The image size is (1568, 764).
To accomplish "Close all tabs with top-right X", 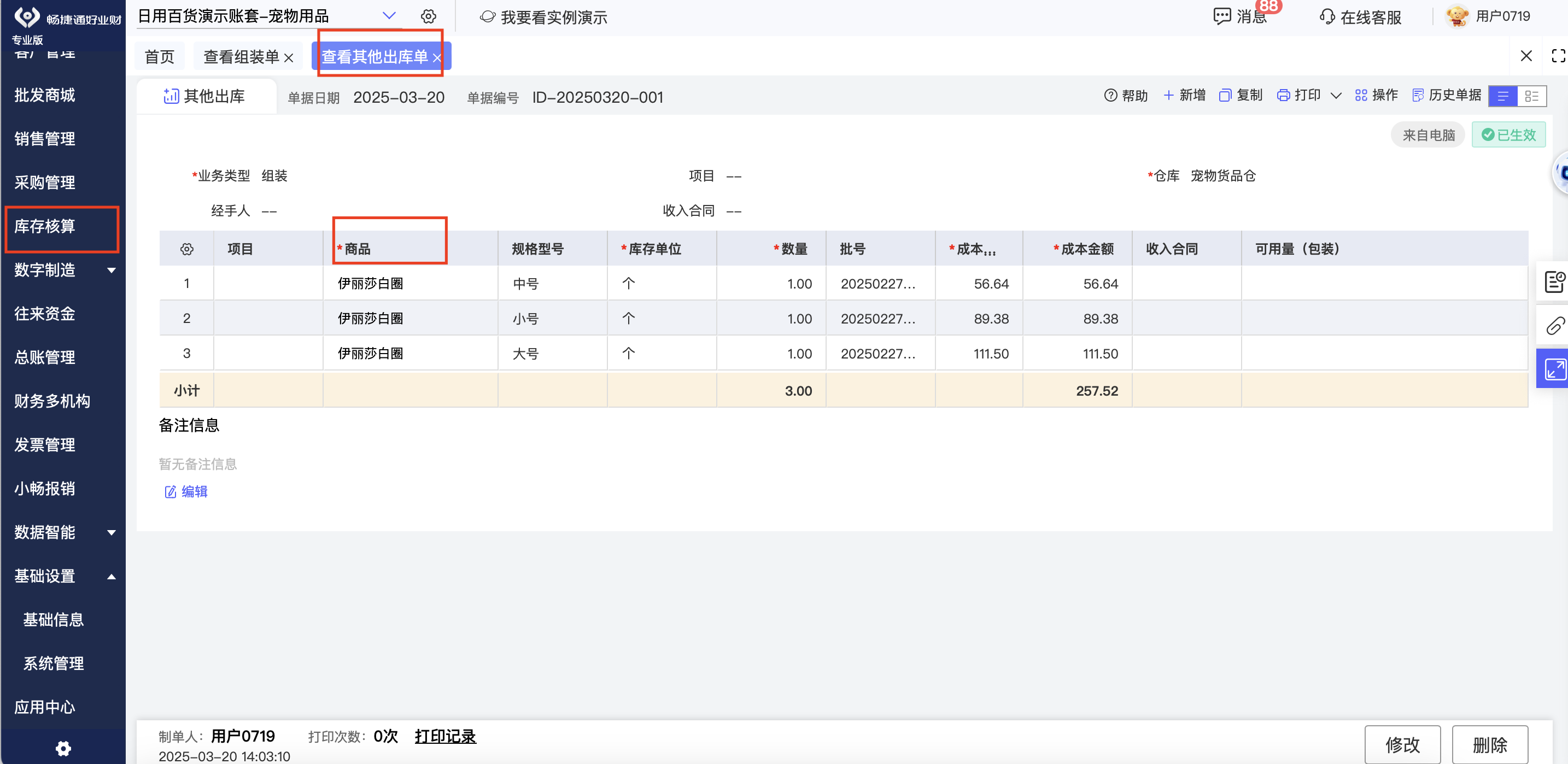I will [1526, 56].
